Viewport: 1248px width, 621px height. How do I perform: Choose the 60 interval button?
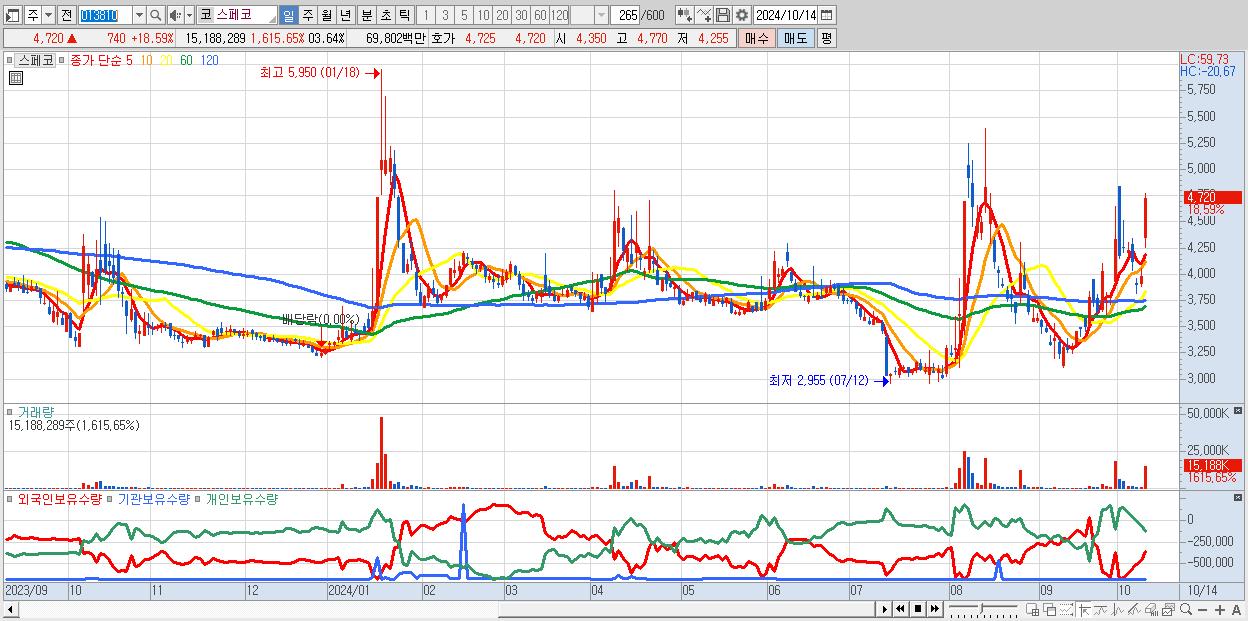coord(540,15)
